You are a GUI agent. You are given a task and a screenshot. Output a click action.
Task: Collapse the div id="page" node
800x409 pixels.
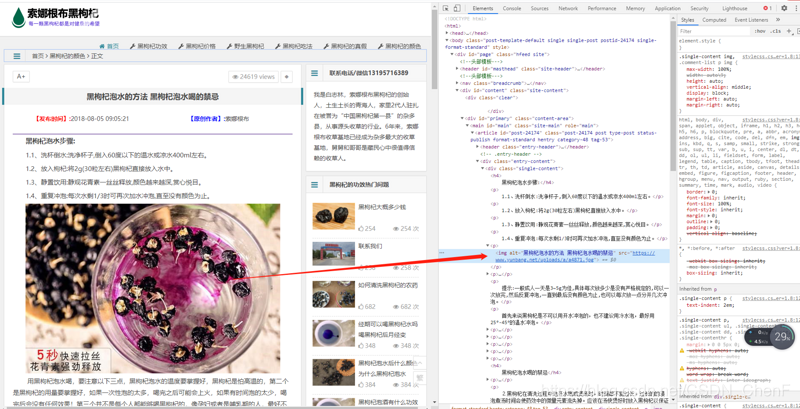click(x=452, y=54)
